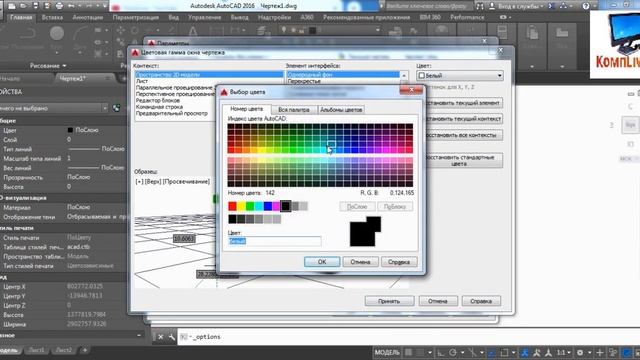
Task: Open the Цвет dropdown showing Белый
Action: coord(460,76)
